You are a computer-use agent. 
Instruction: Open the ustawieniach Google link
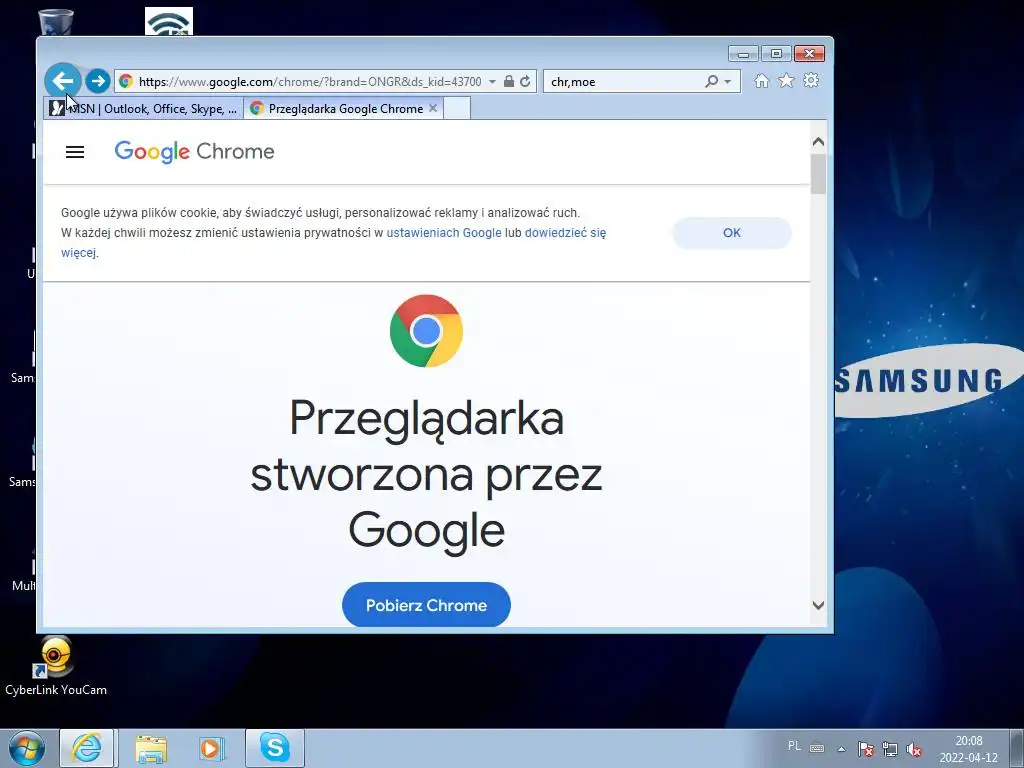click(x=444, y=232)
